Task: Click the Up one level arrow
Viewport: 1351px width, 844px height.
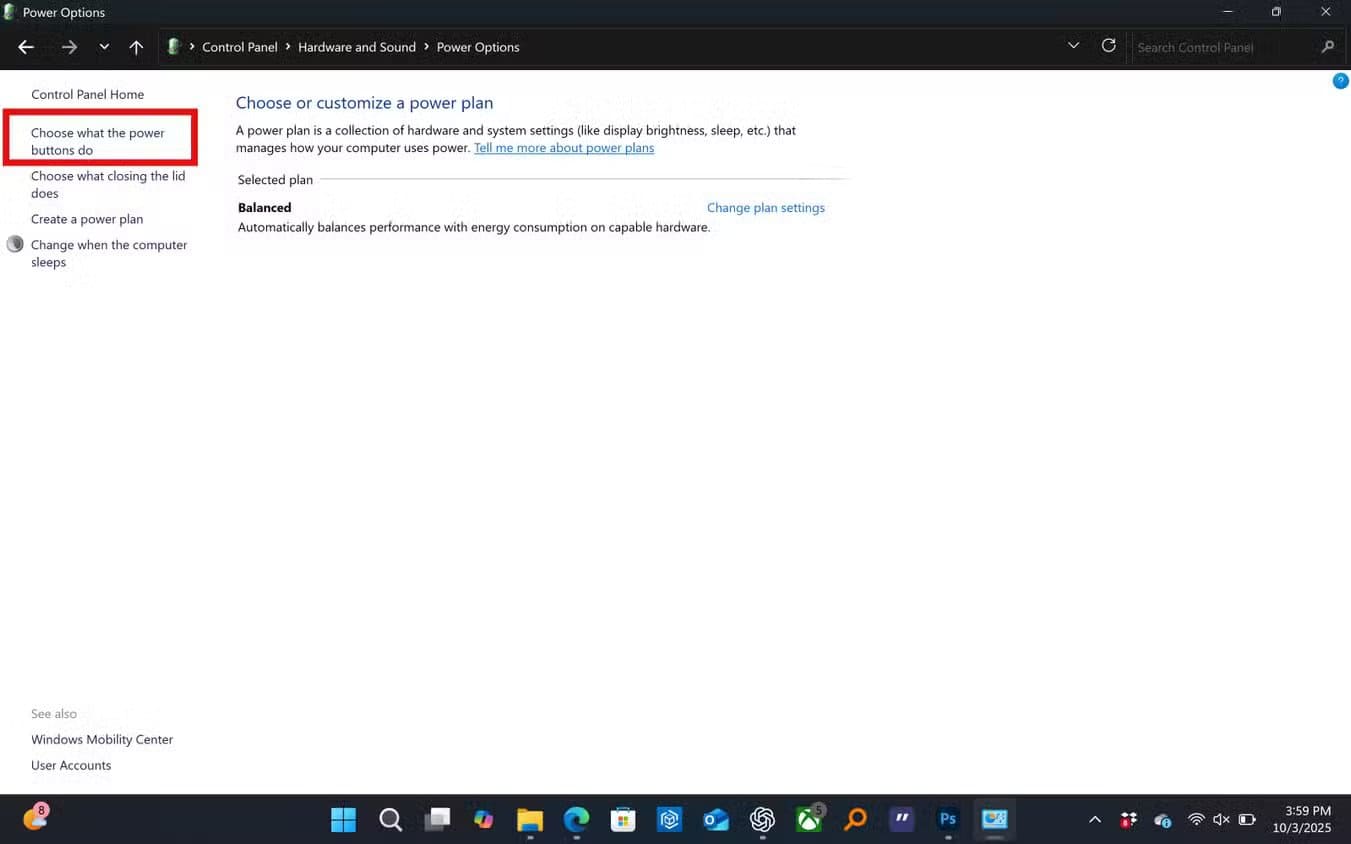Action: pos(136,47)
